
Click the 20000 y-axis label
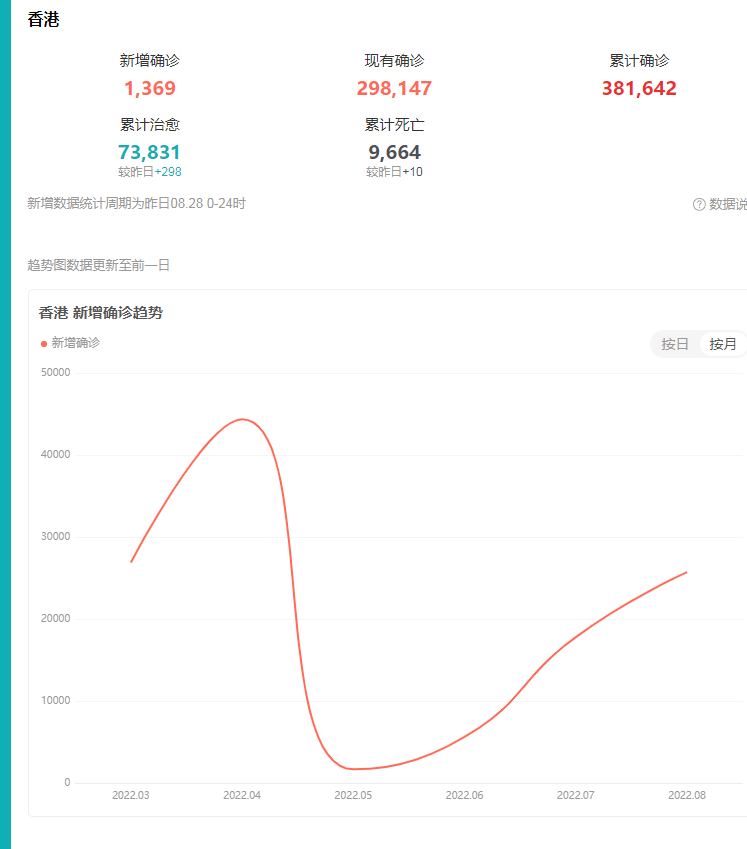tap(56, 618)
